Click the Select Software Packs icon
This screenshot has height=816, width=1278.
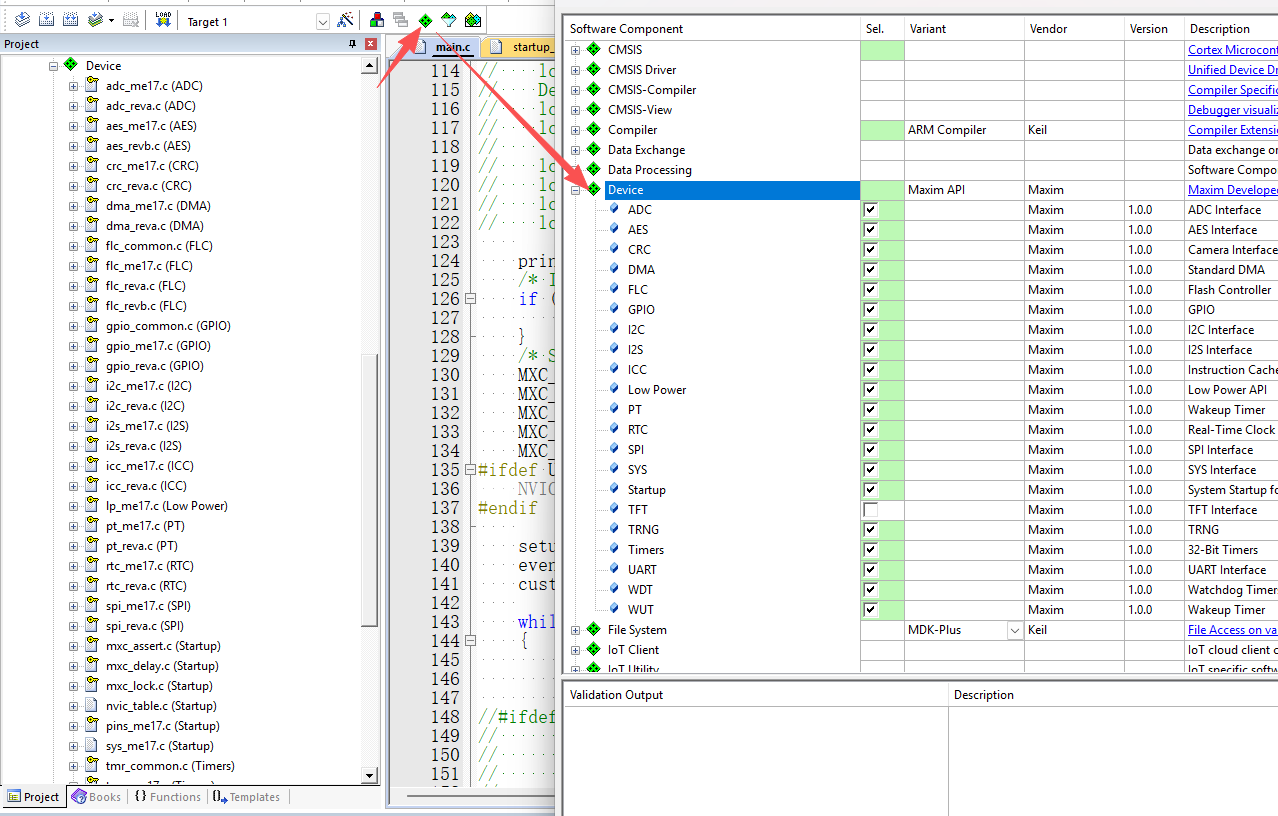click(x=449, y=20)
